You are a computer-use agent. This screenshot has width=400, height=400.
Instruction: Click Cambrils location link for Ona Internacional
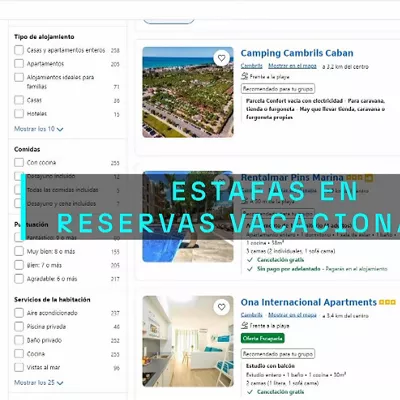click(252, 315)
